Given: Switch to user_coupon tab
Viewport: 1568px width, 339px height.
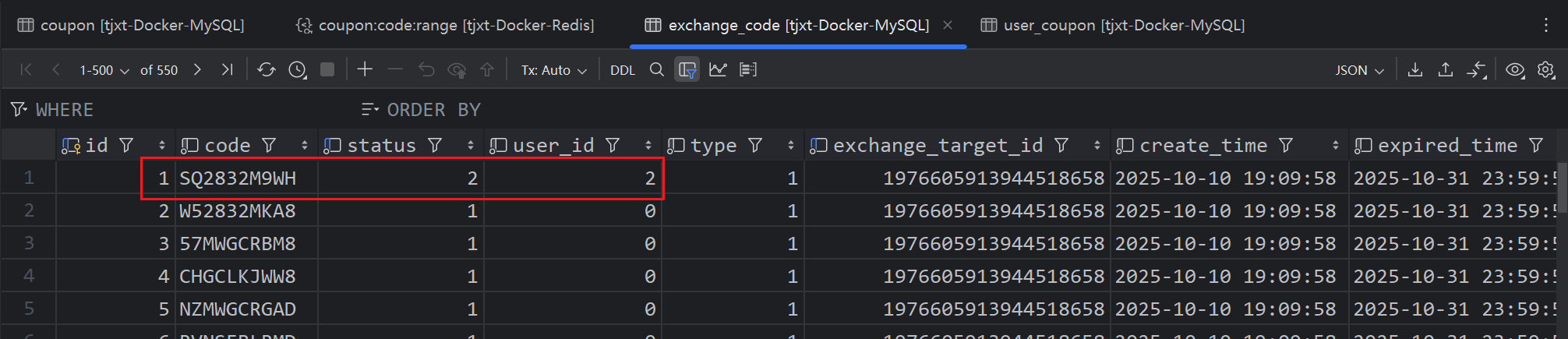Looking at the screenshot, I should point(1113,25).
